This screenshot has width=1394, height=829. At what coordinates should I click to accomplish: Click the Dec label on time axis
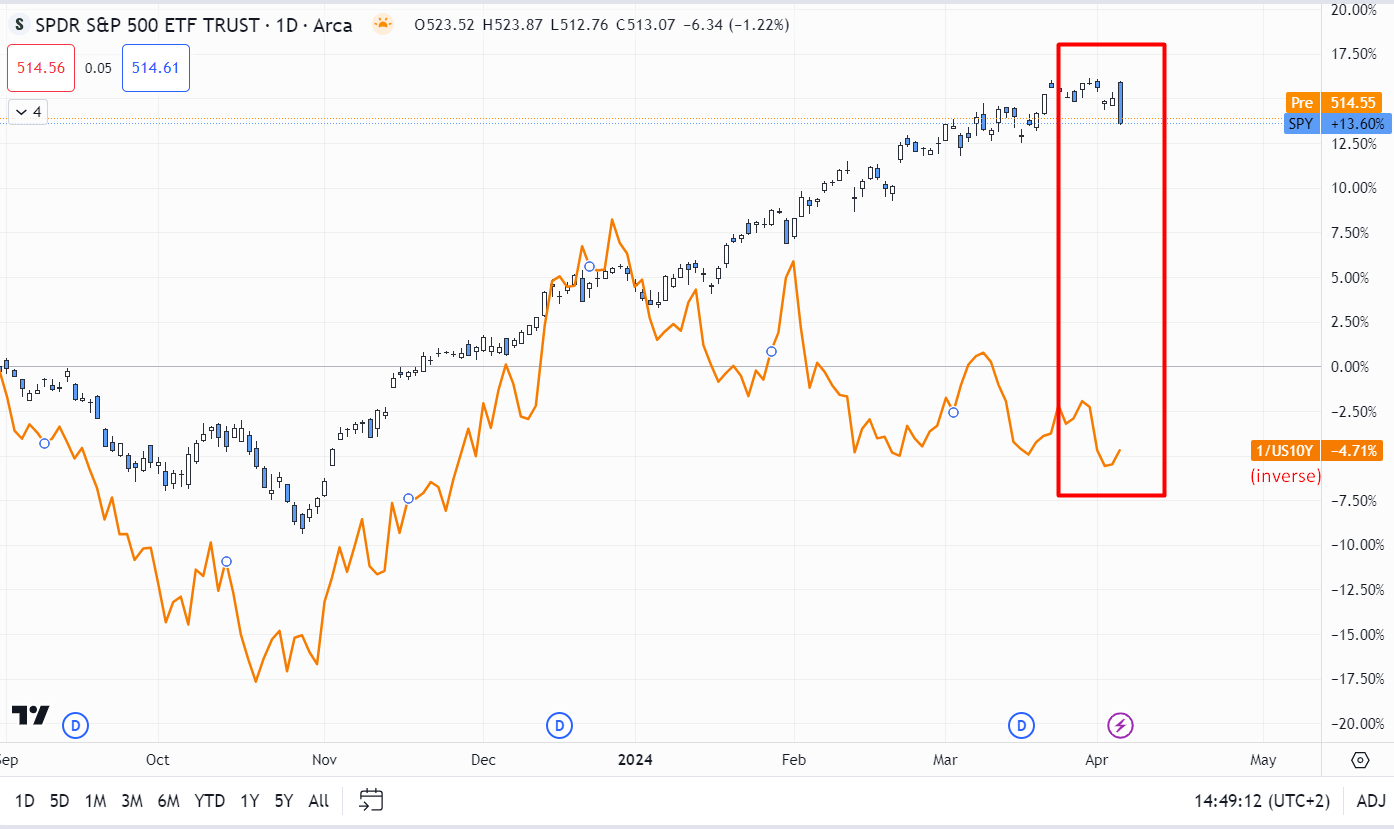coord(483,760)
